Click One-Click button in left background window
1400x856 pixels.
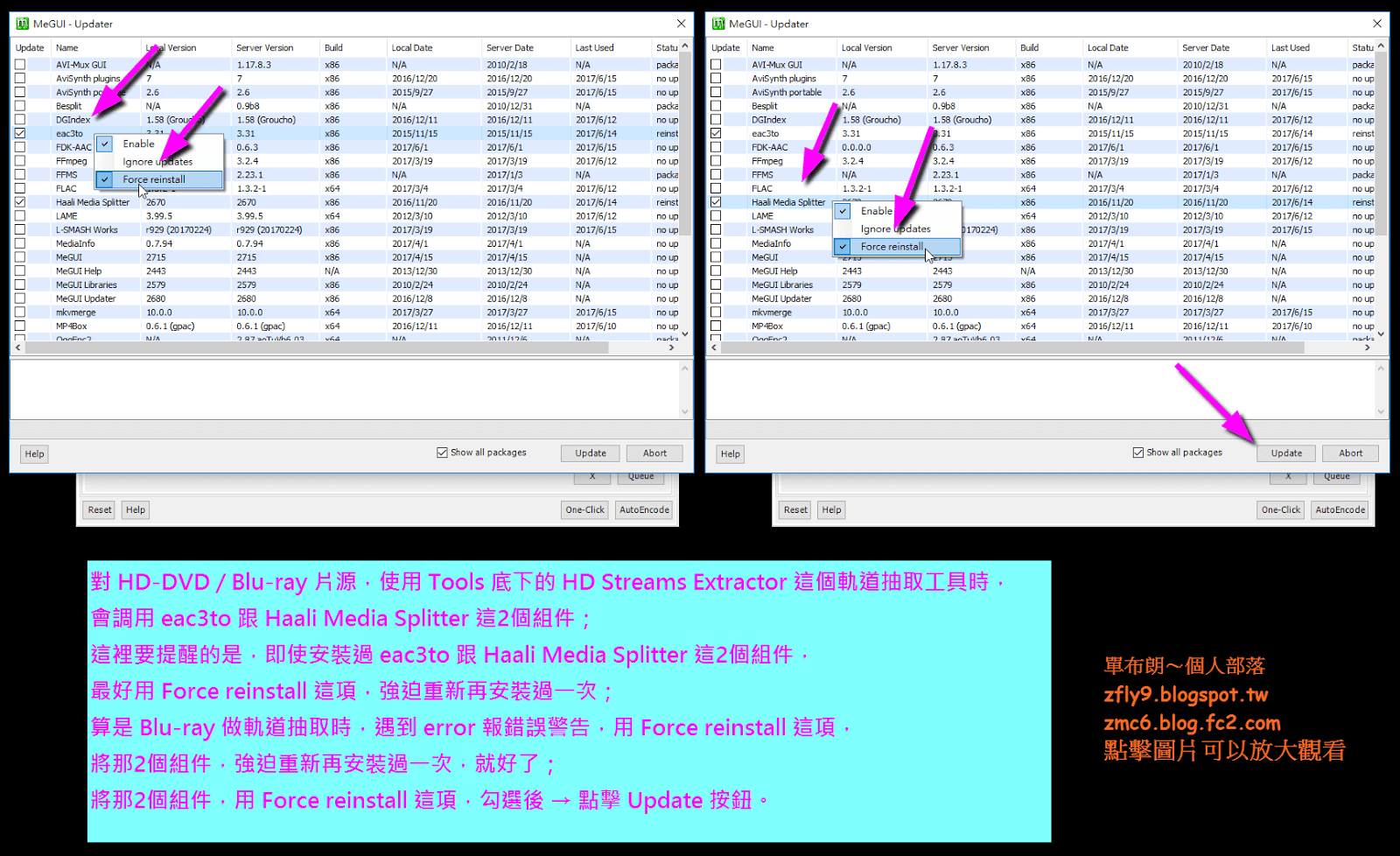tap(585, 509)
